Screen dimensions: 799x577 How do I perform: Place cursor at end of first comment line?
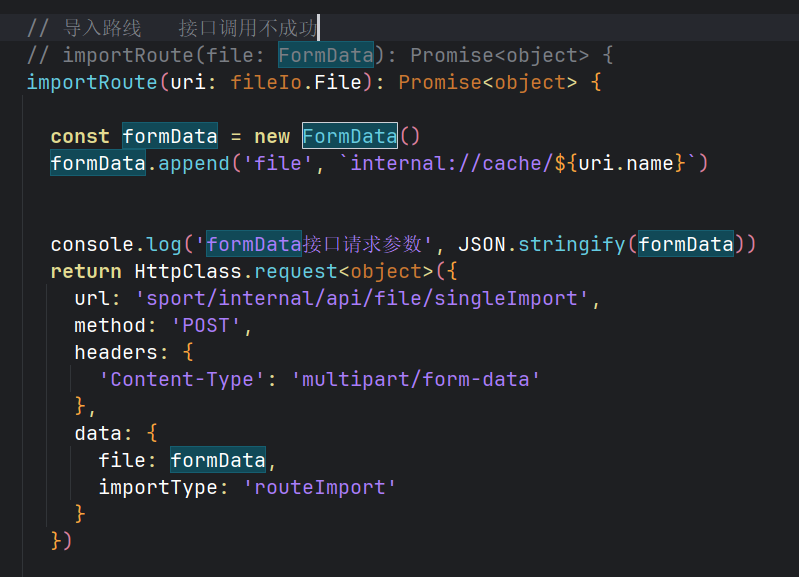click(x=318, y=27)
